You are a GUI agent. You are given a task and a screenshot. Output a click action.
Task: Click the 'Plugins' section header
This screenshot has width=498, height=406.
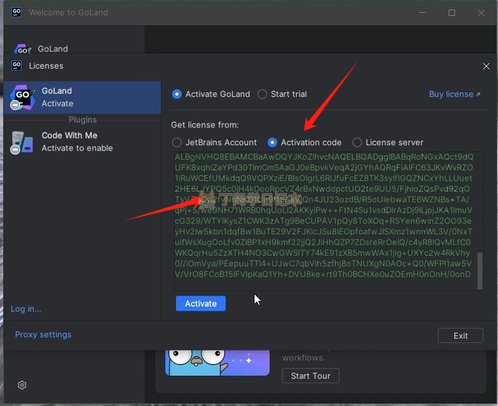click(83, 120)
